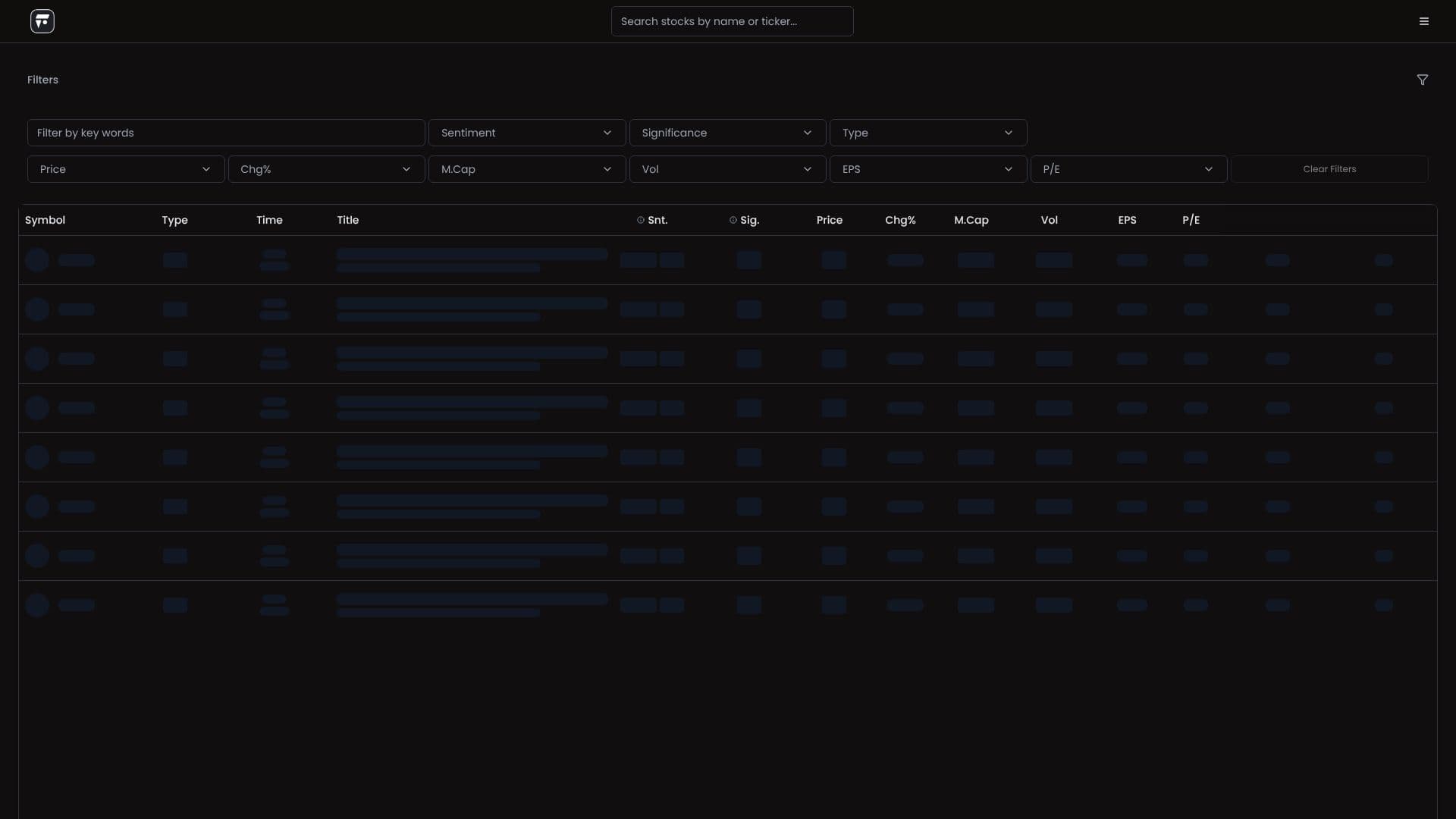
Task: Sort by the Symbol column header
Action: pos(45,220)
